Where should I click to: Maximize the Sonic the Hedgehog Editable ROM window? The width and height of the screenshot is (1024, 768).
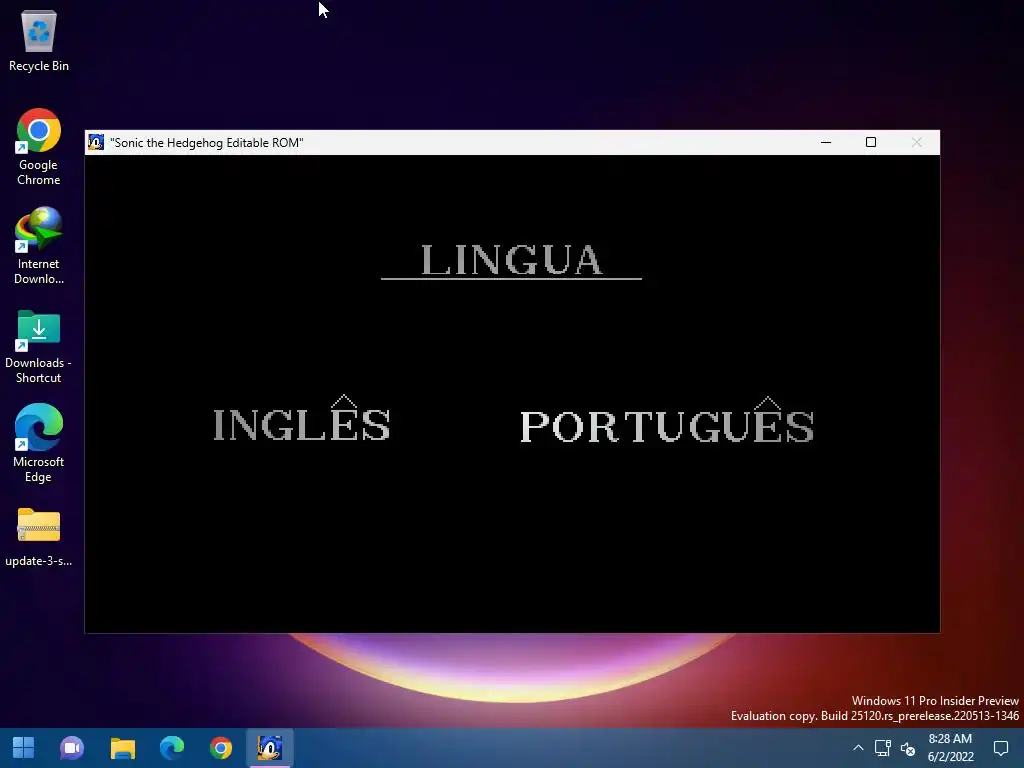871,142
